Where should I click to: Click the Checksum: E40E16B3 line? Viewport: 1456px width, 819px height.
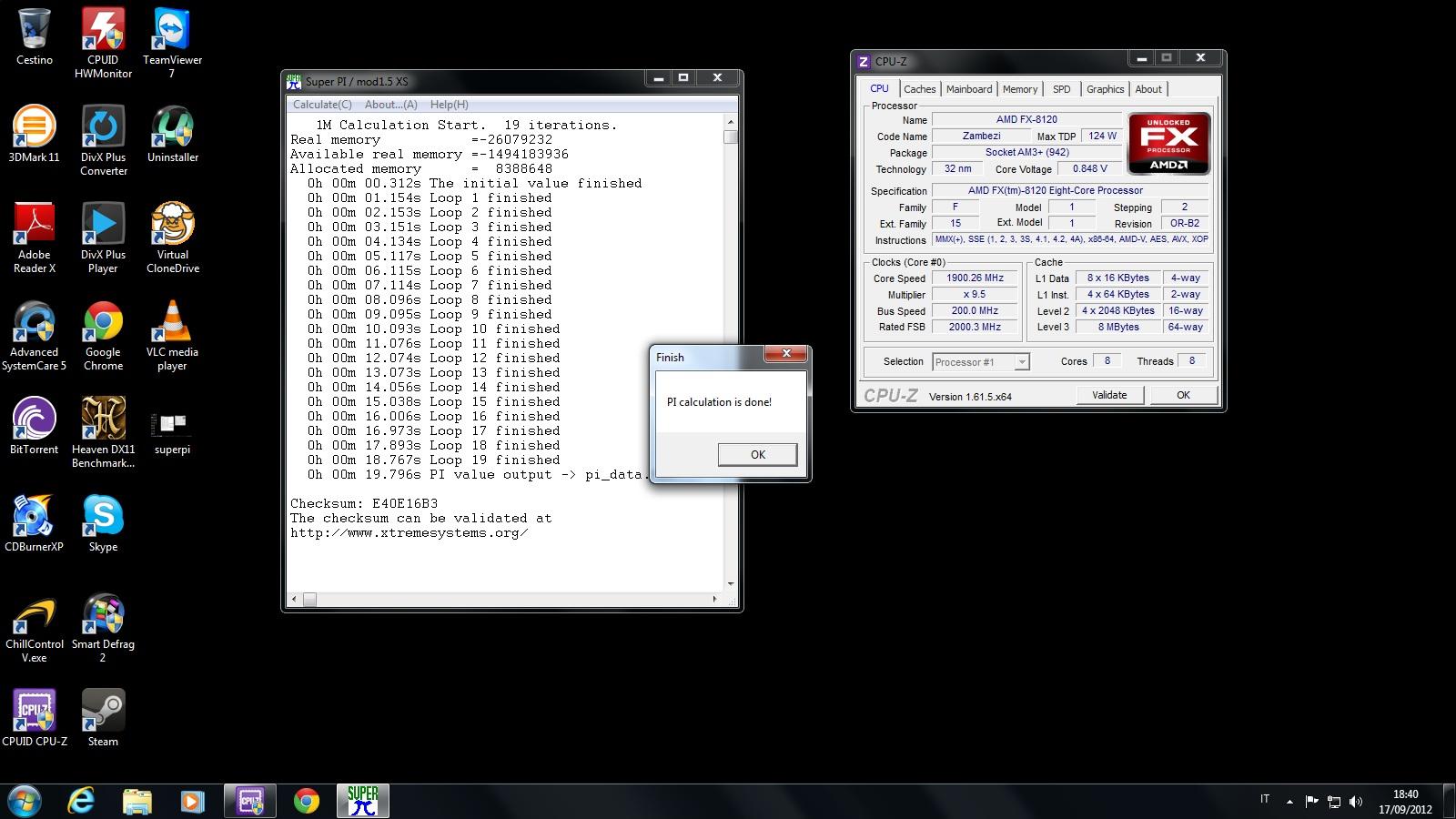[364, 503]
